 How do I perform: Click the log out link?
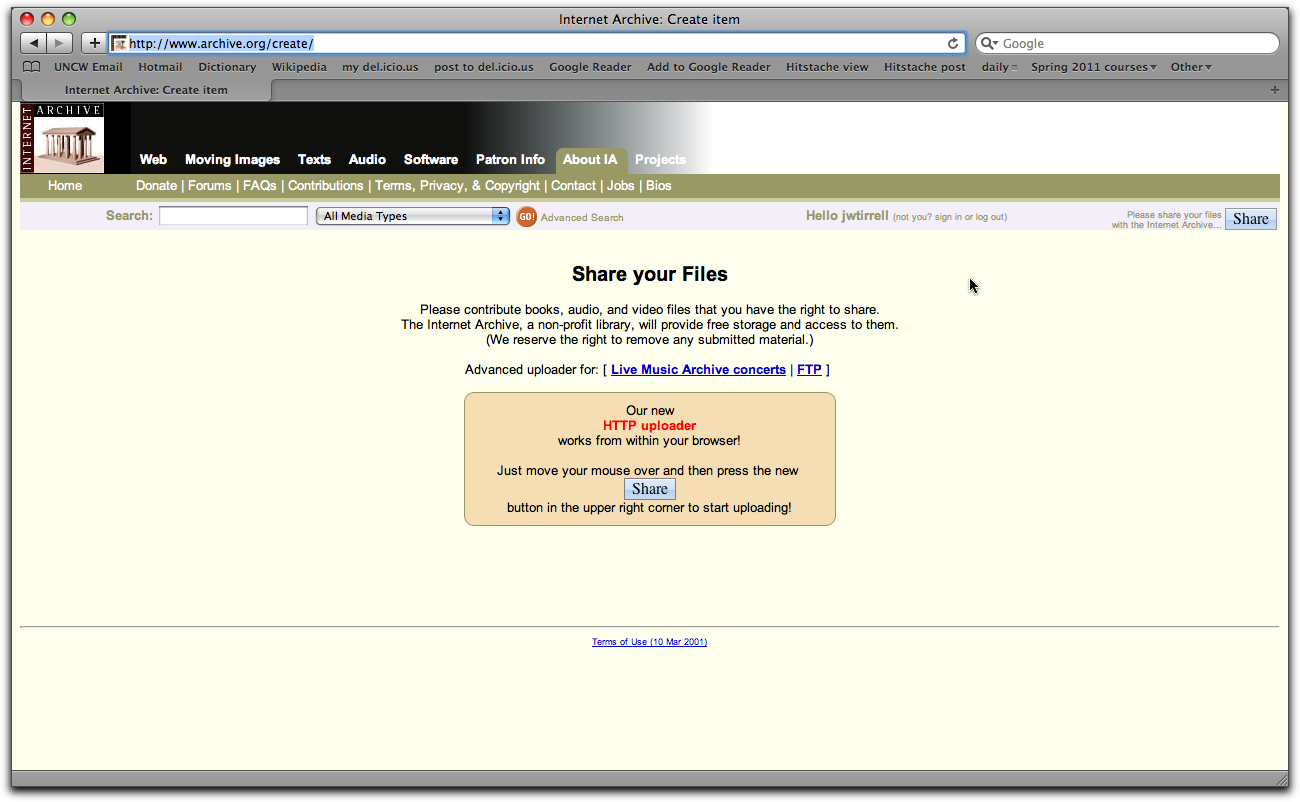[987, 217]
